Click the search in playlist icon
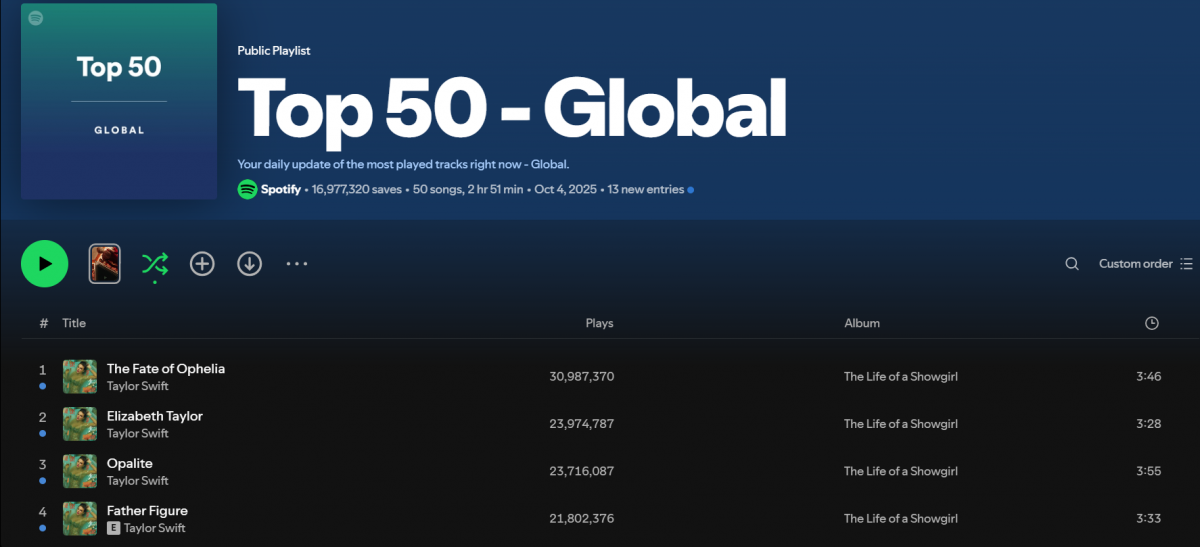1200x547 pixels. pos(1072,264)
